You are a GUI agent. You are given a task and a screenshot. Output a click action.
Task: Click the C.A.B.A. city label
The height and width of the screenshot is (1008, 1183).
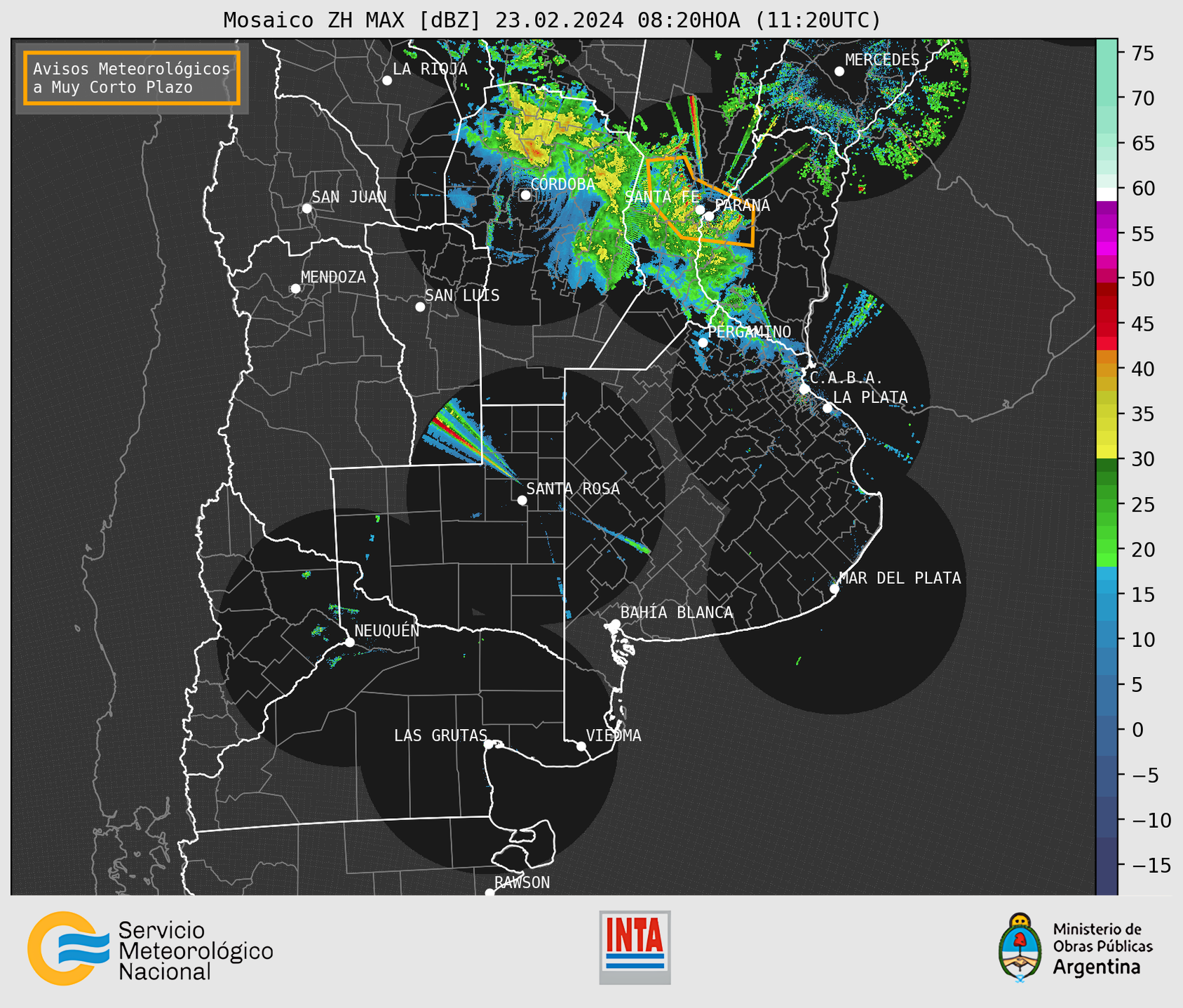[x=846, y=378]
